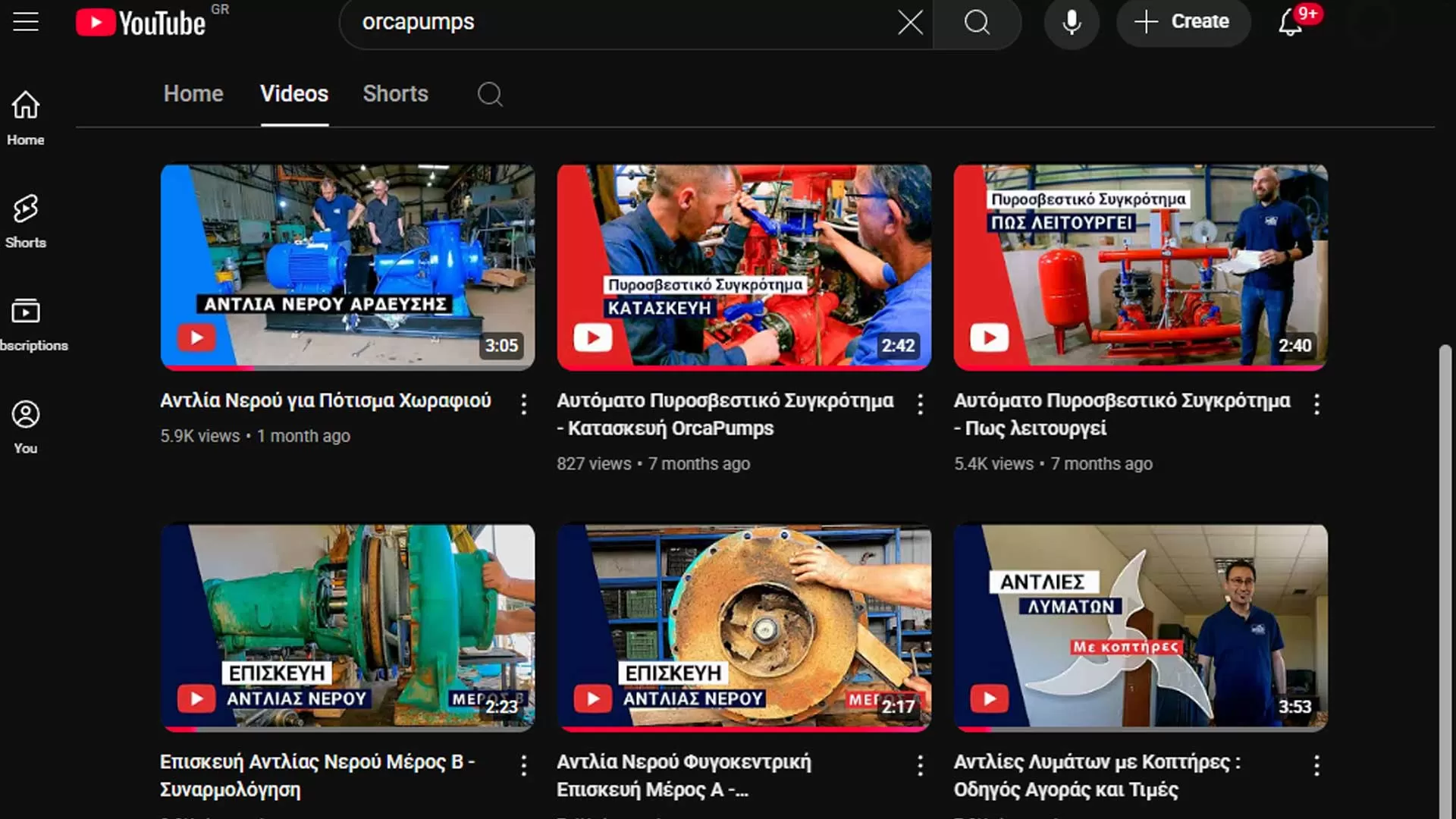The width and height of the screenshot is (1456, 819).
Task: Open options menu for Πως λειτουργεί video
Action: click(1316, 404)
